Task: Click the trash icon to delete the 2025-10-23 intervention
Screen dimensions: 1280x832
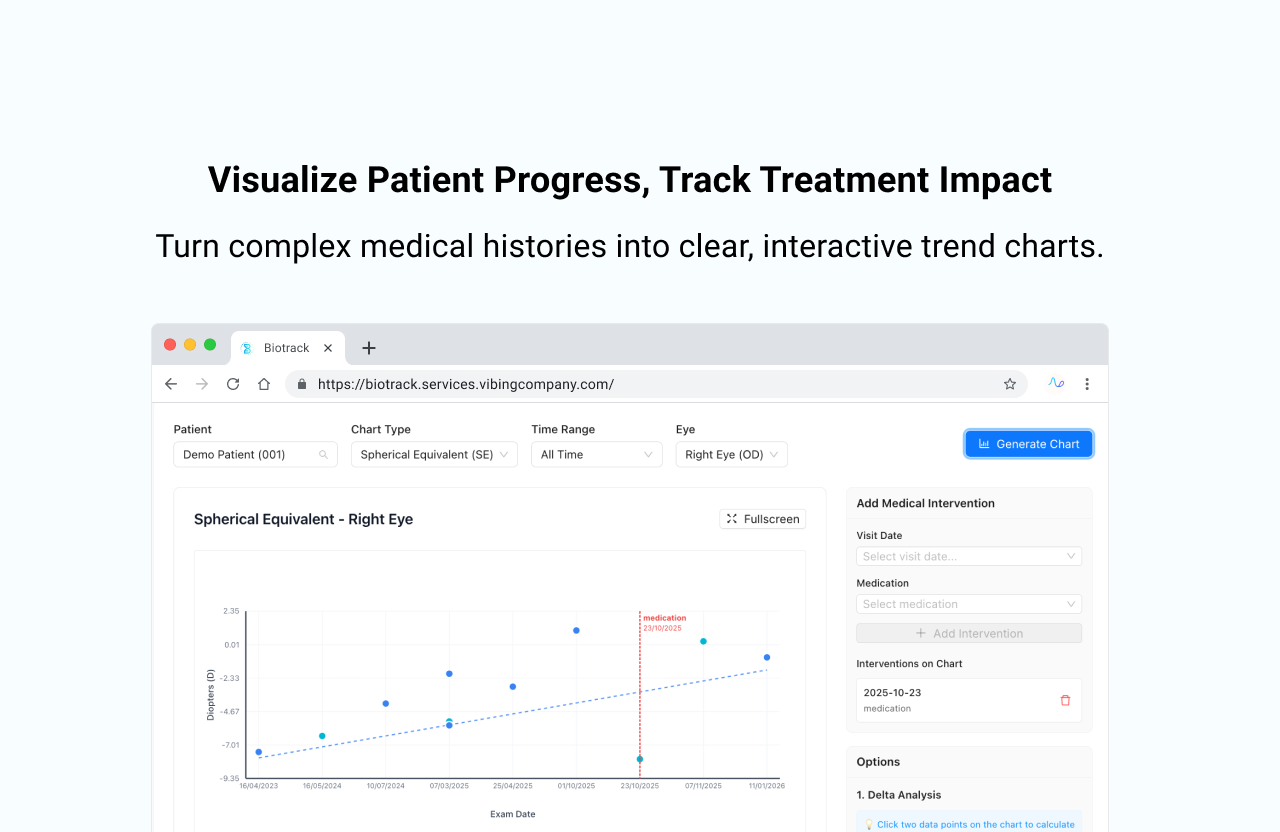Action: pos(1065,700)
